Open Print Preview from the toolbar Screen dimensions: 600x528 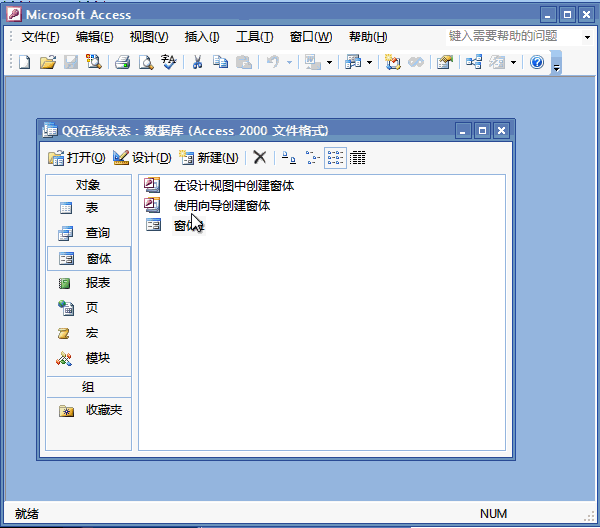click(146, 62)
